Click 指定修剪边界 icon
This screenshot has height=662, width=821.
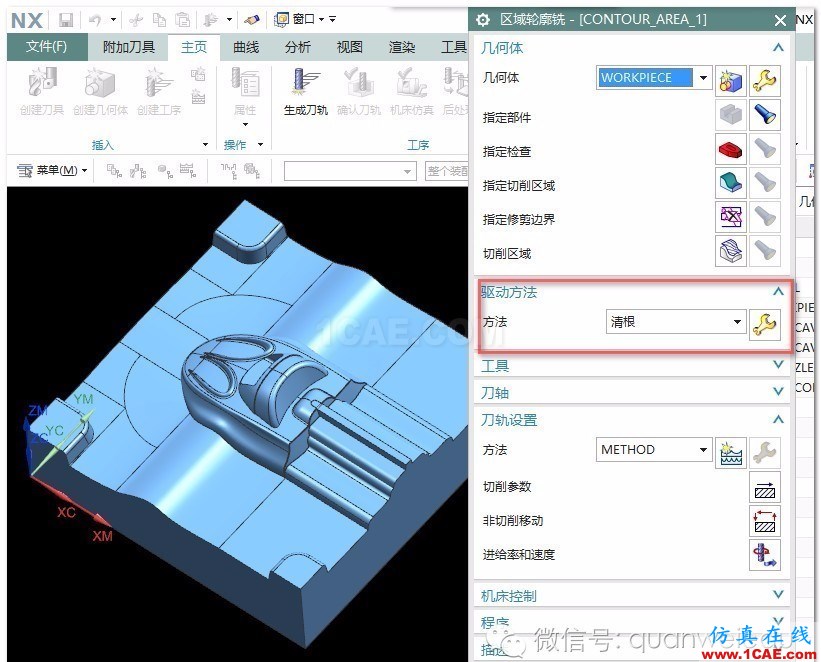(730, 217)
